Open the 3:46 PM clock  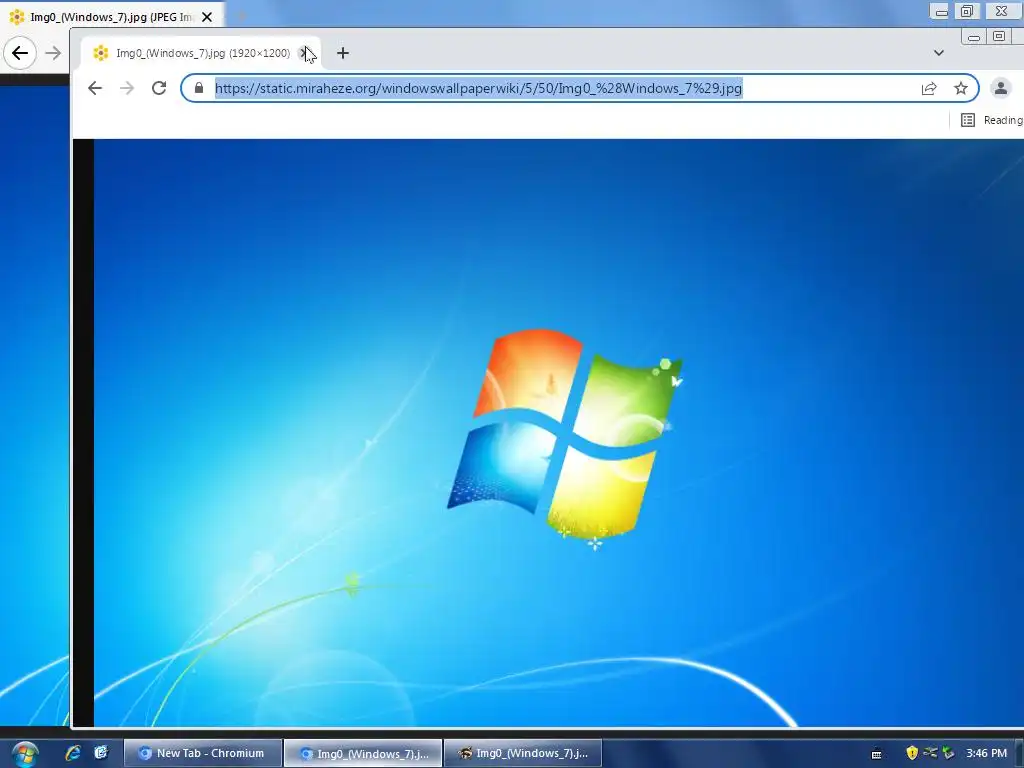[986, 753]
